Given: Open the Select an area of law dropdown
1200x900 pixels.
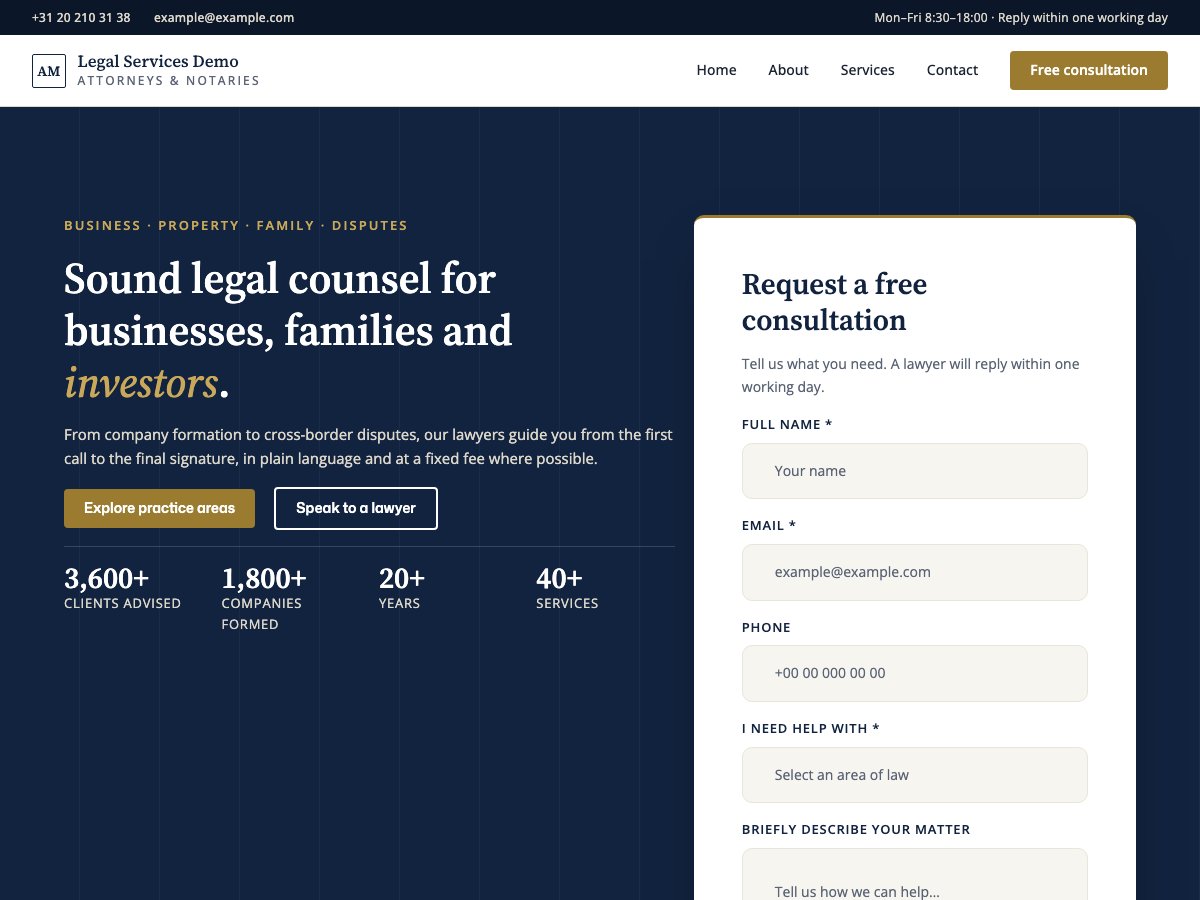Looking at the screenshot, I should point(914,775).
